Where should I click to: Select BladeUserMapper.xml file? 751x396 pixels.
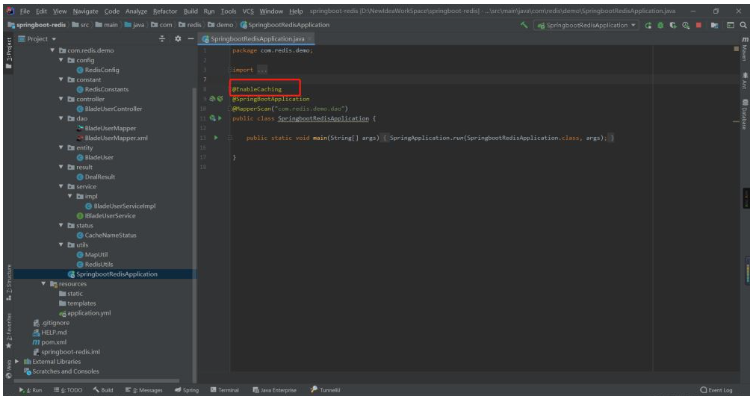pyautogui.click(x=112, y=138)
